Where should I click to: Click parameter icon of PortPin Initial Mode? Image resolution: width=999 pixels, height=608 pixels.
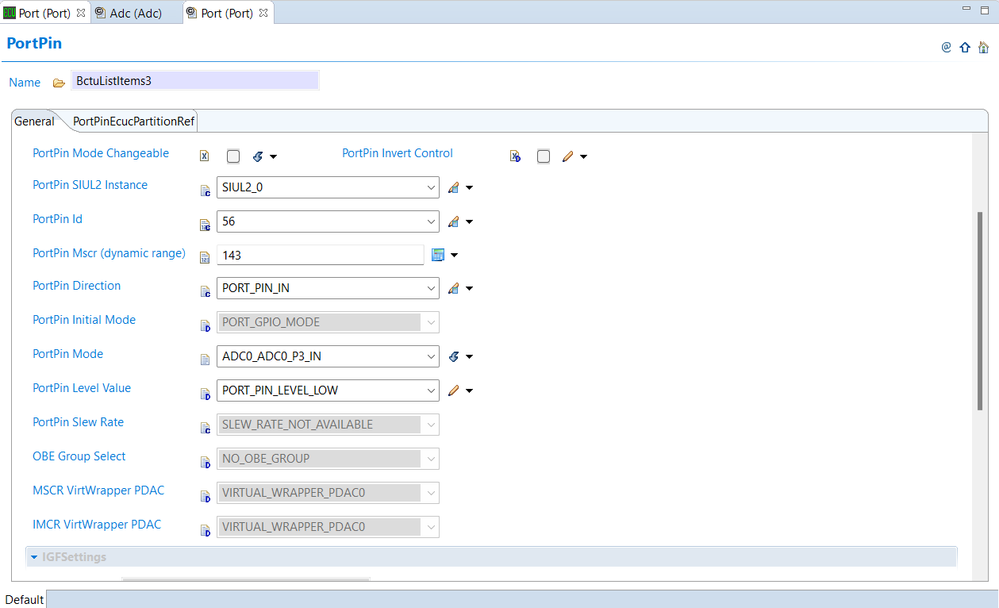205,326
